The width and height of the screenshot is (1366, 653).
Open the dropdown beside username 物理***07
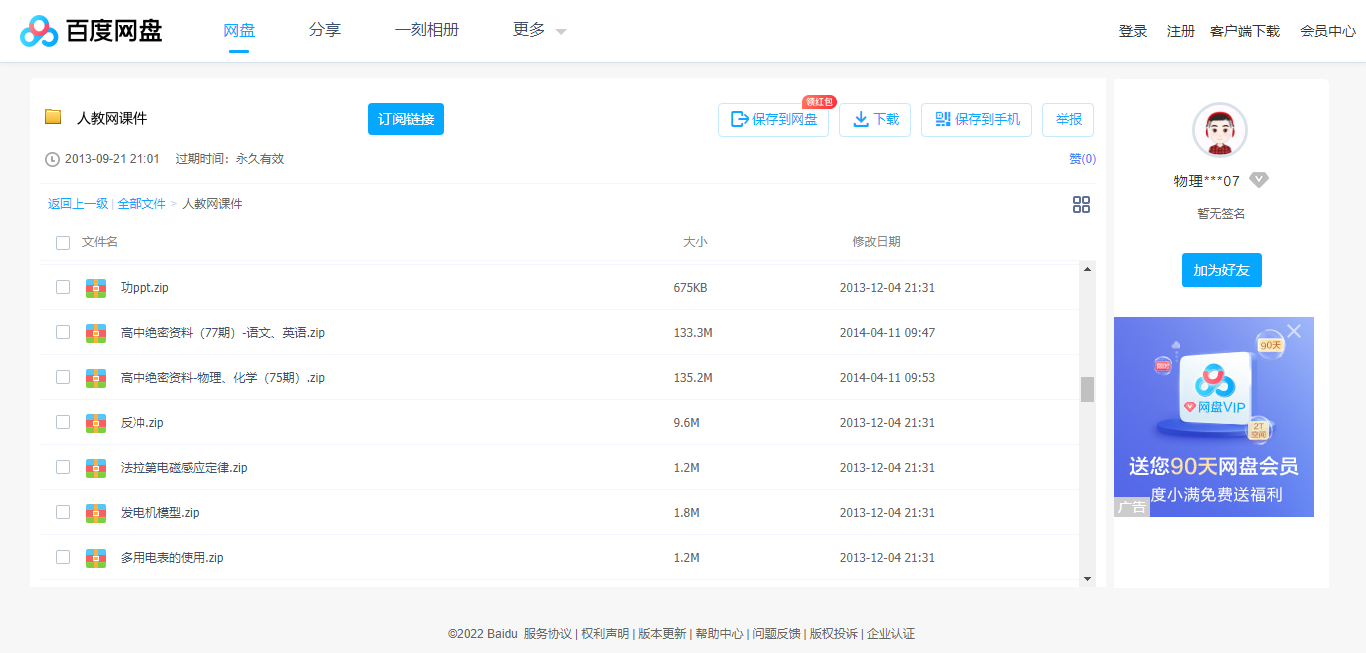point(1259,180)
